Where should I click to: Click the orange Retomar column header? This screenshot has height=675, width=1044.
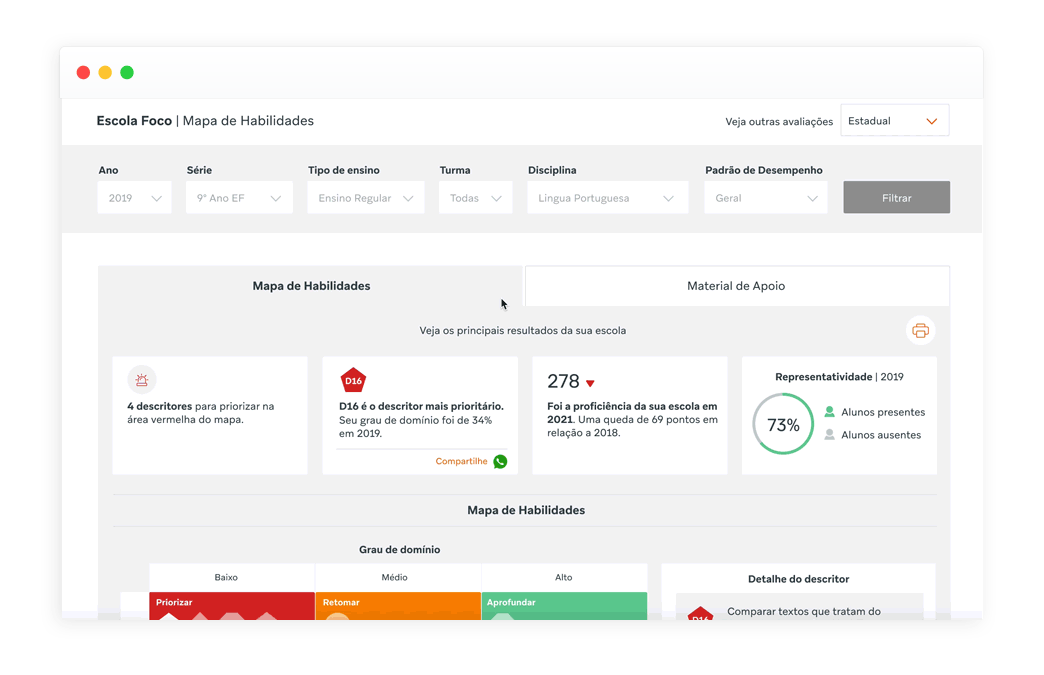tap(397, 605)
